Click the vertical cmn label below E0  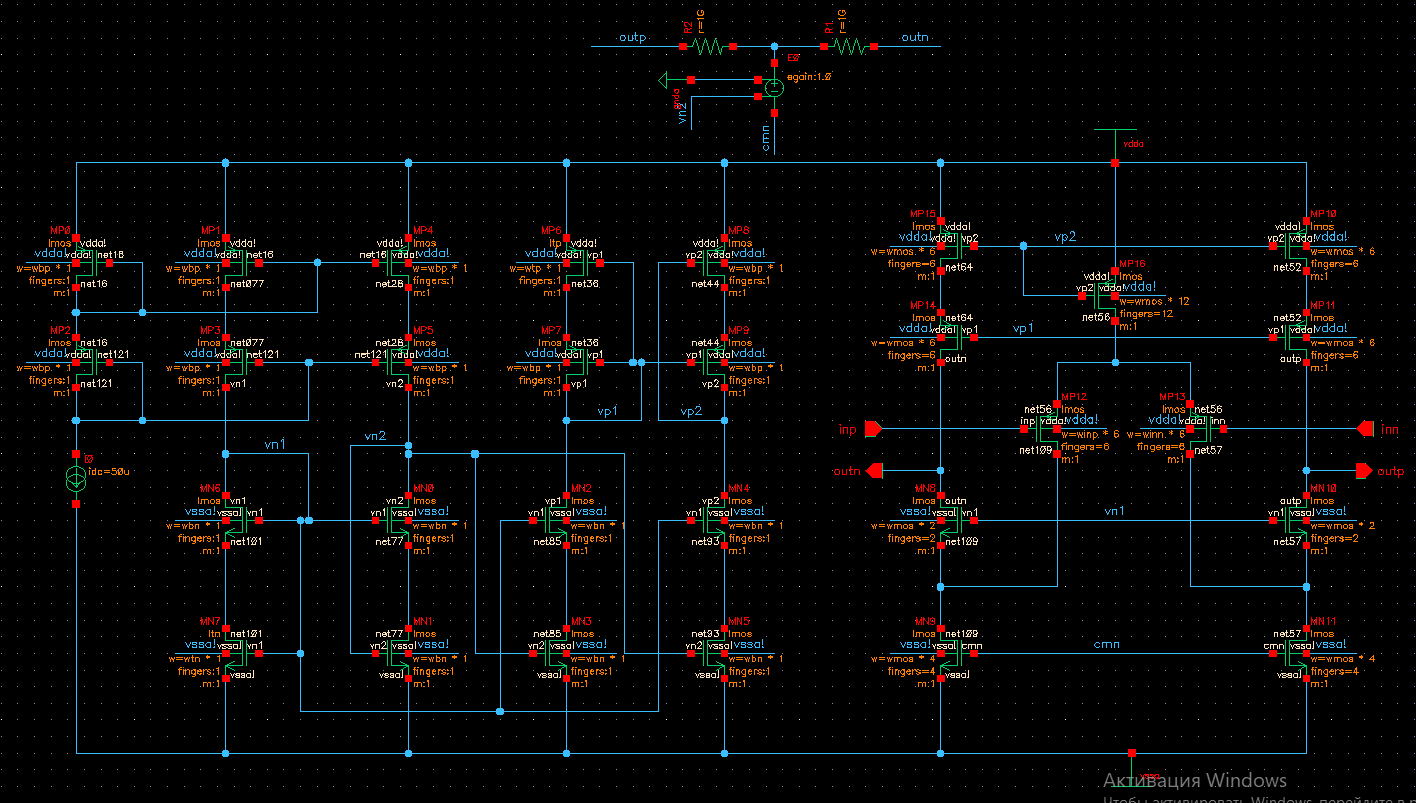pos(766,137)
